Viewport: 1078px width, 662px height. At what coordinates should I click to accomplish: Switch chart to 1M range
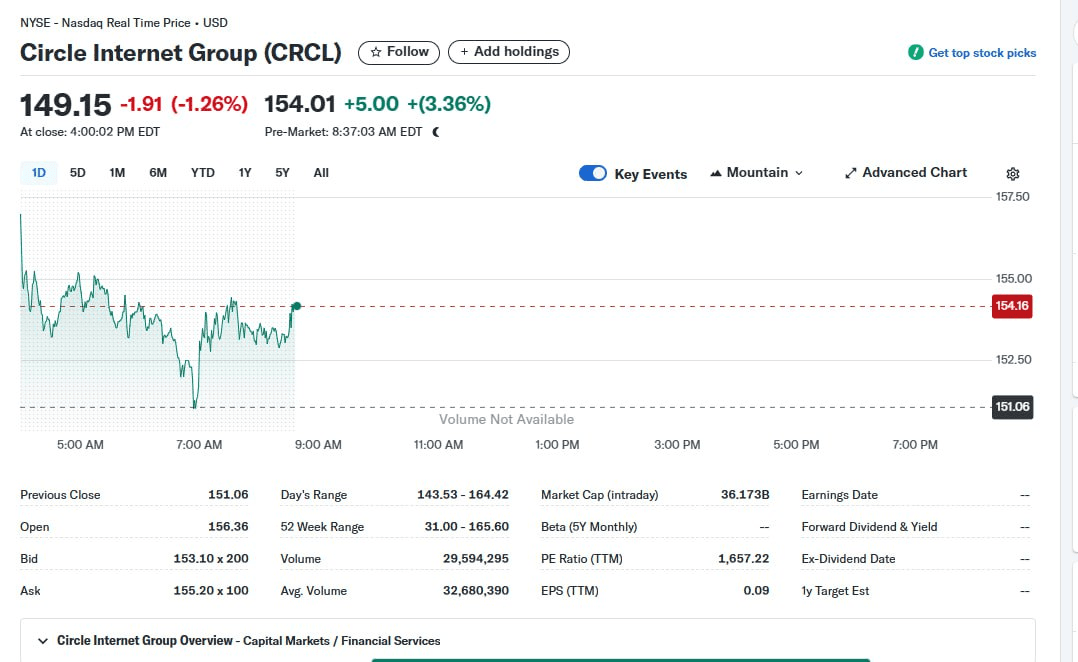117,173
